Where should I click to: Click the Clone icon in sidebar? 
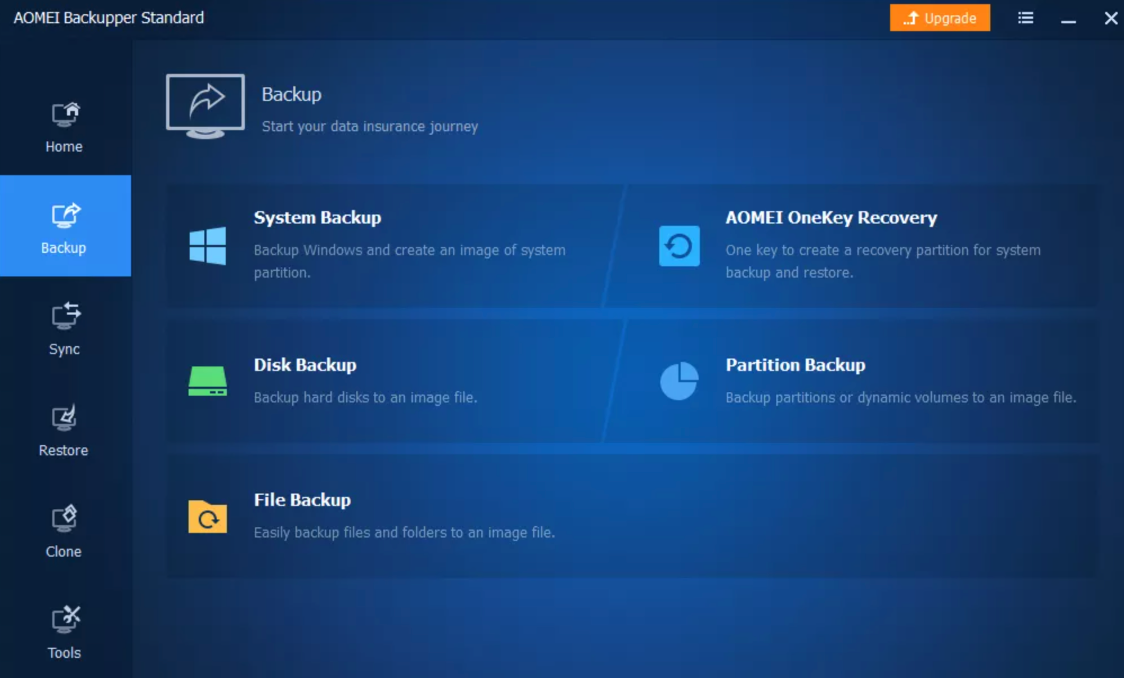point(65,519)
